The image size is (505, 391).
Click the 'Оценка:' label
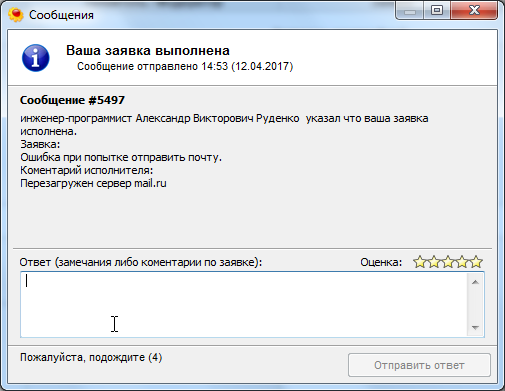(381, 262)
